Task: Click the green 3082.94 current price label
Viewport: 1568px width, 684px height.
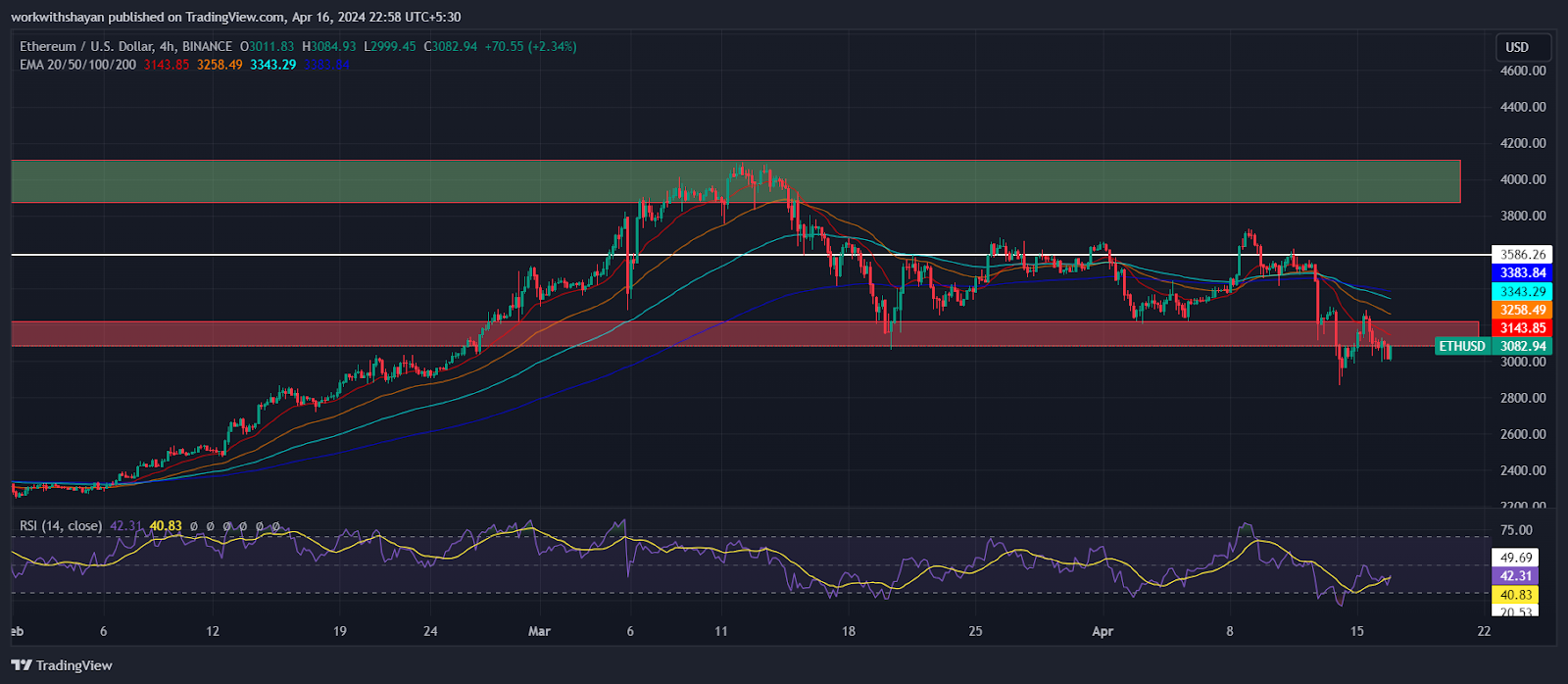Action: [x=1522, y=346]
